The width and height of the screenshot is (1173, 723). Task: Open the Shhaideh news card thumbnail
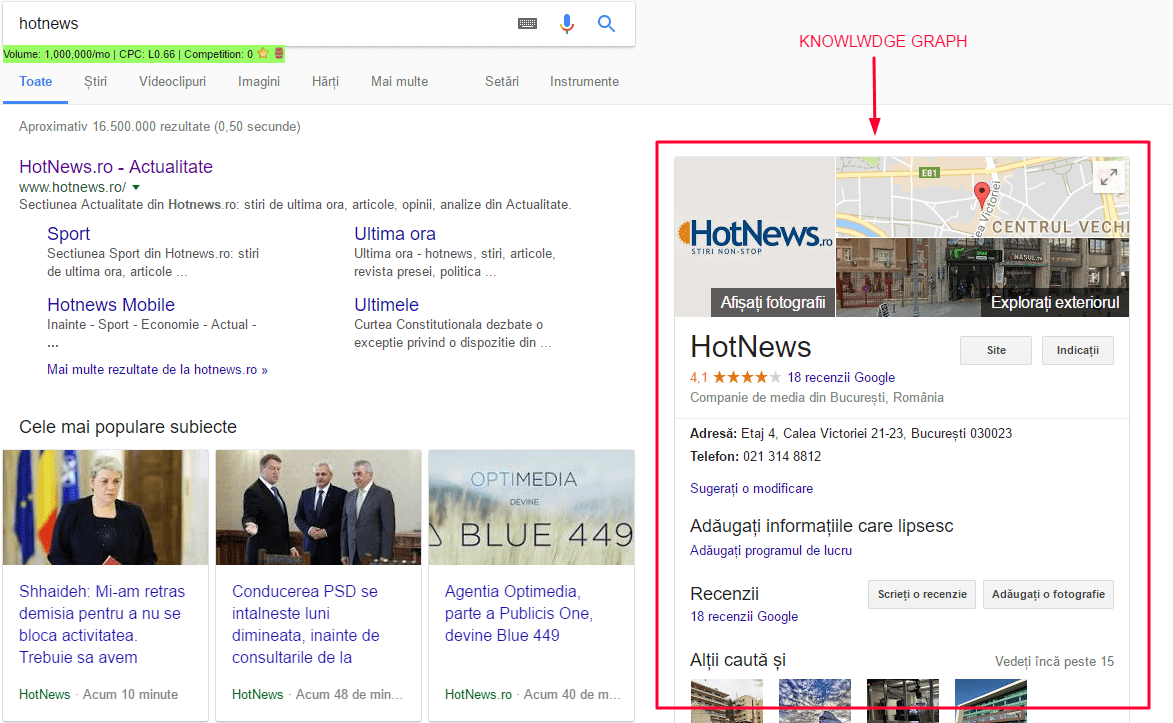pos(105,507)
